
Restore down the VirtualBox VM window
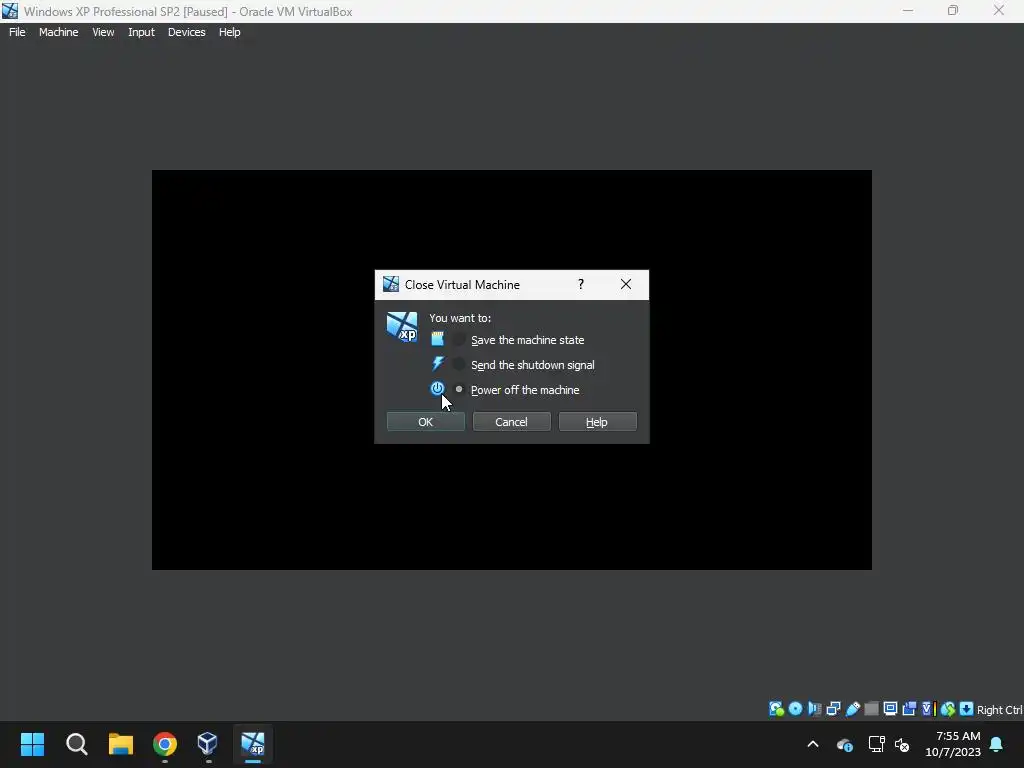tap(953, 11)
